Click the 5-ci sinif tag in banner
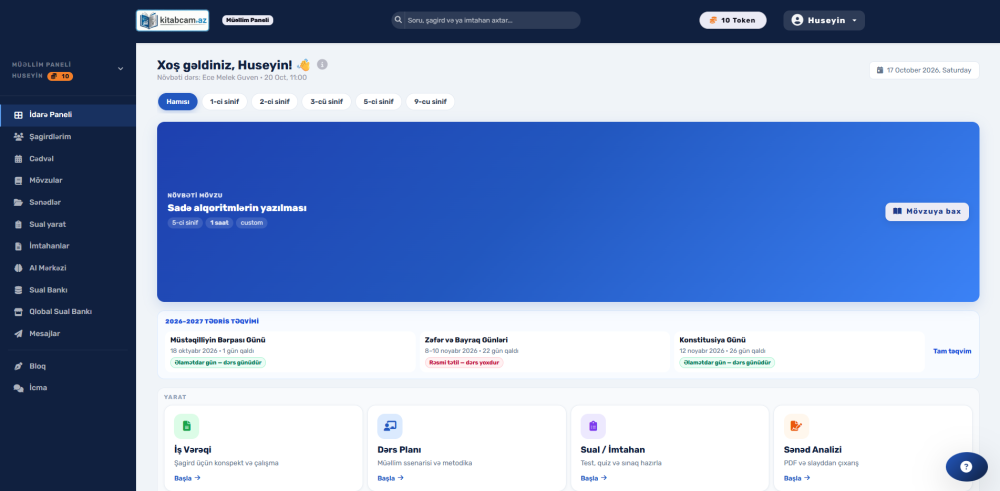The image size is (1000, 491). pyautogui.click(x=185, y=223)
